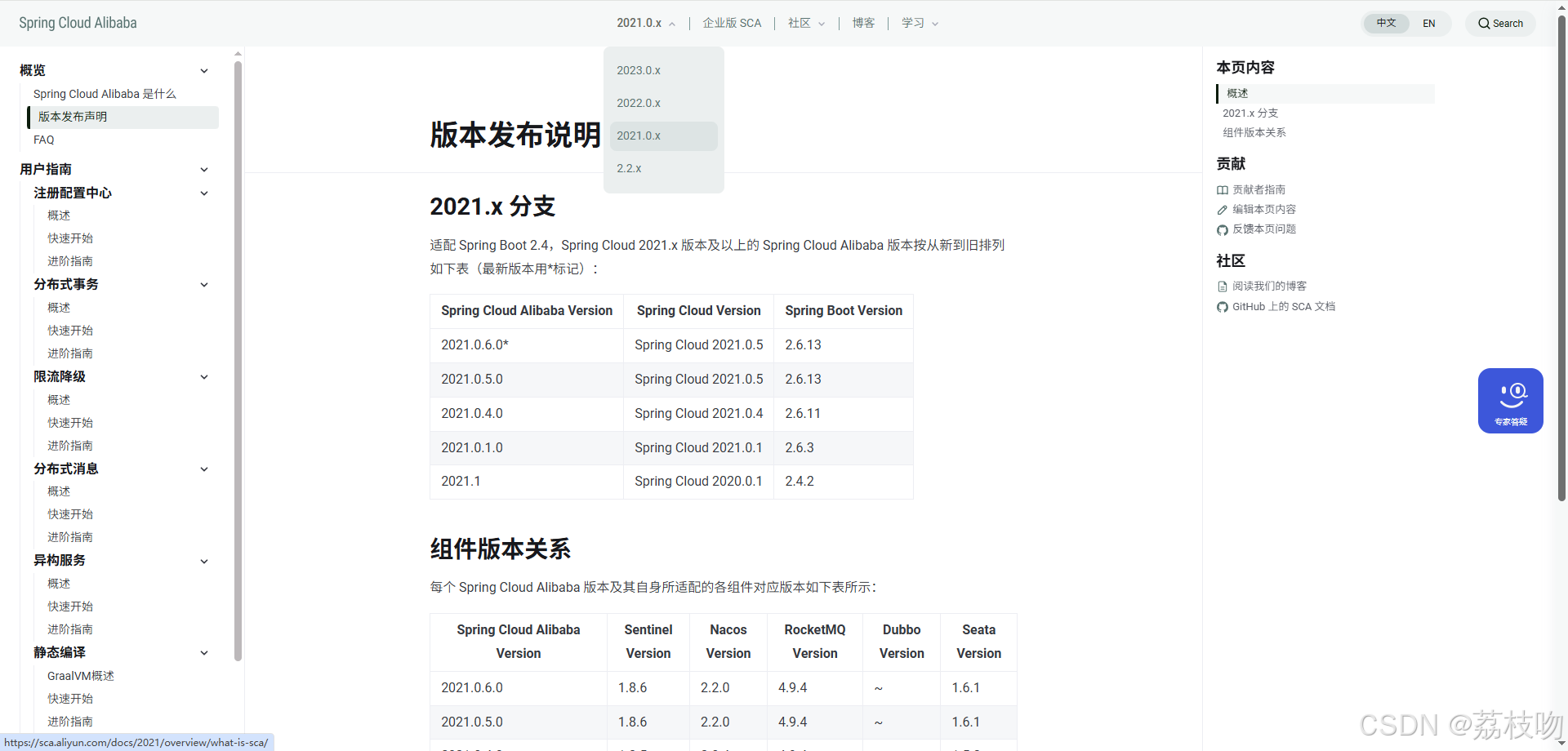Screen dimensions: 1568x751
Task: Click the pencil icon beside 编辑本页内容
Action: coord(1222,210)
